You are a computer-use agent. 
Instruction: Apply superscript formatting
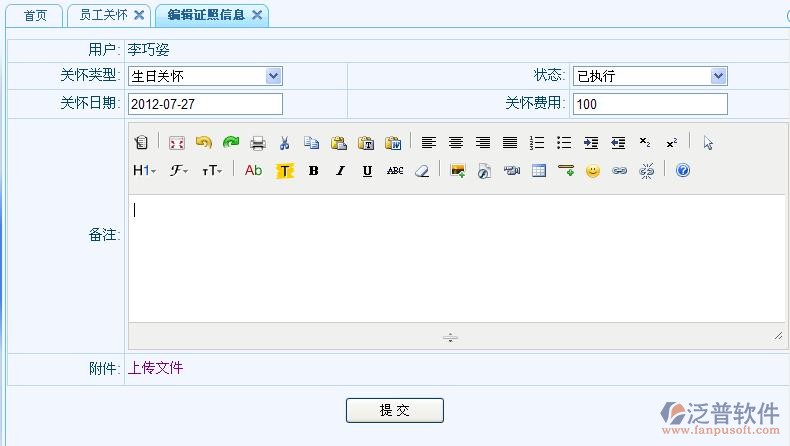(672, 143)
